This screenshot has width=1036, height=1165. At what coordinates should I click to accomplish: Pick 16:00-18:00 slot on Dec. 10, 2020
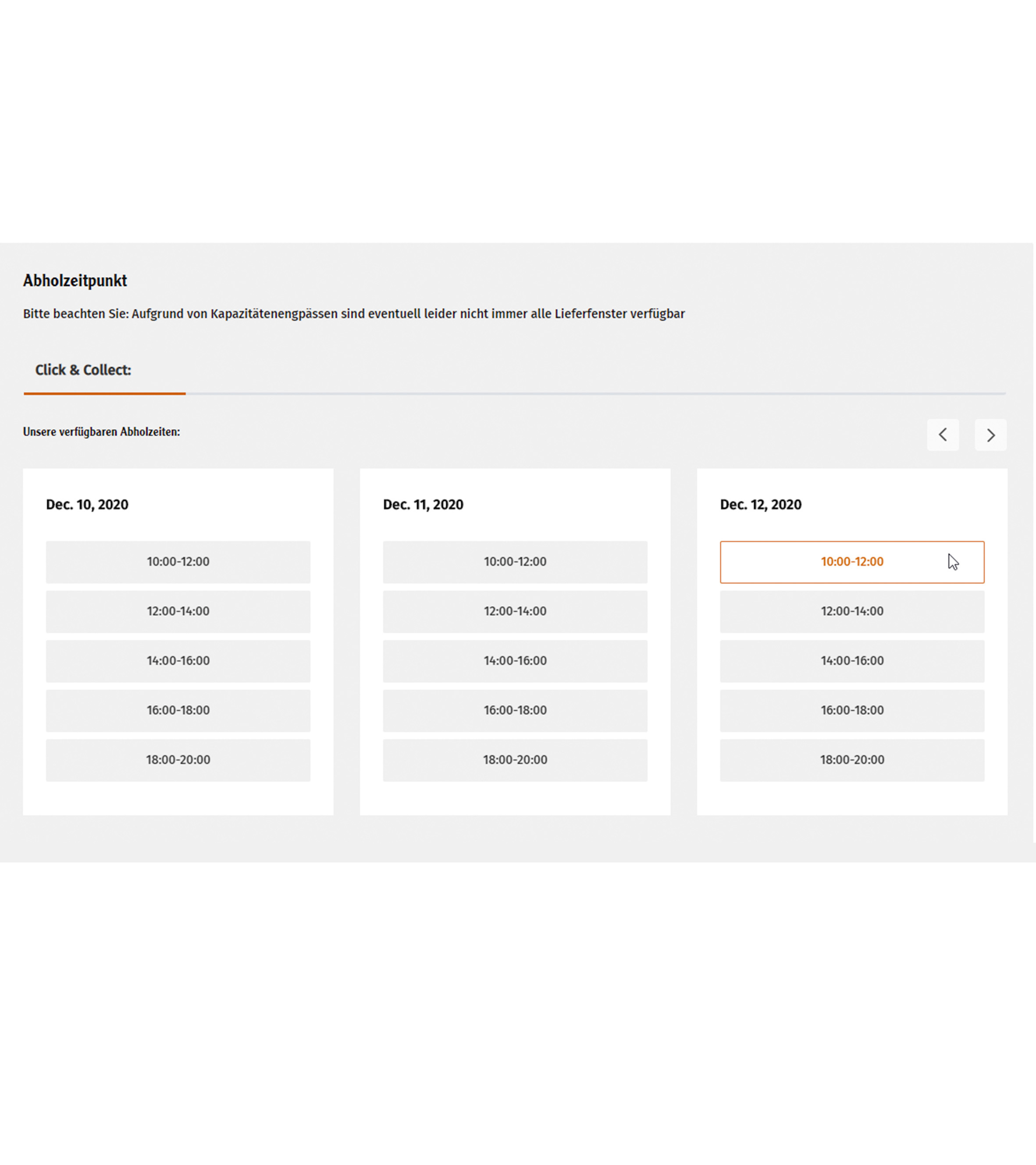pos(178,711)
